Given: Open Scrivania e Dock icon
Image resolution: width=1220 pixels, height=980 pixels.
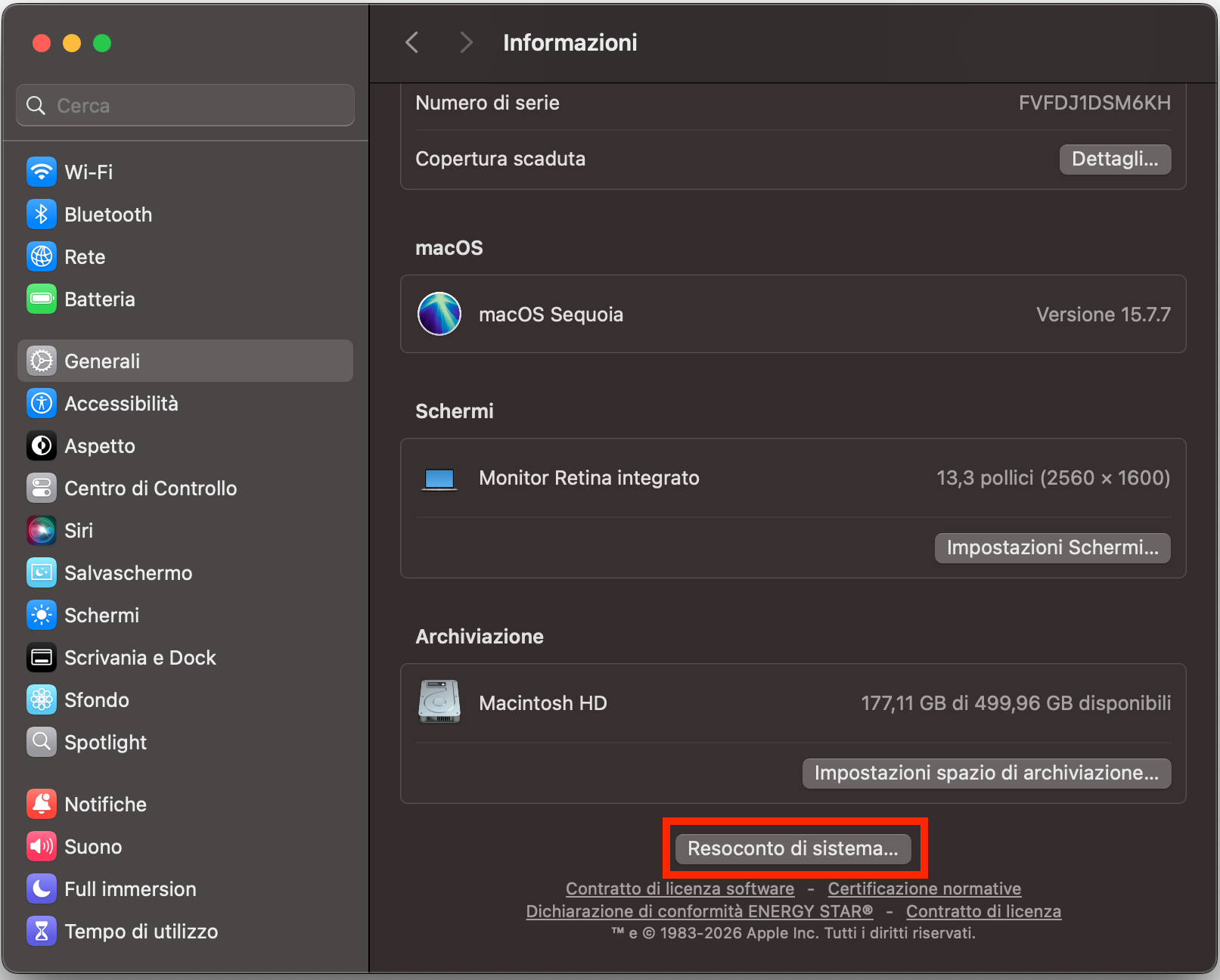Looking at the screenshot, I should click(x=42, y=657).
